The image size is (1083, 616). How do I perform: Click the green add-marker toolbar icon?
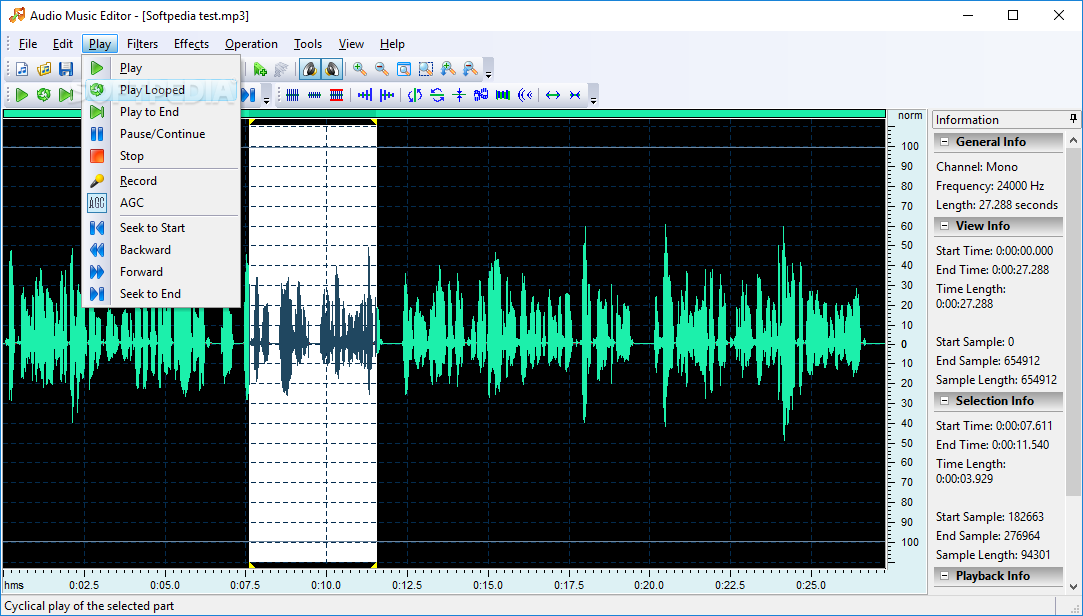260,69
